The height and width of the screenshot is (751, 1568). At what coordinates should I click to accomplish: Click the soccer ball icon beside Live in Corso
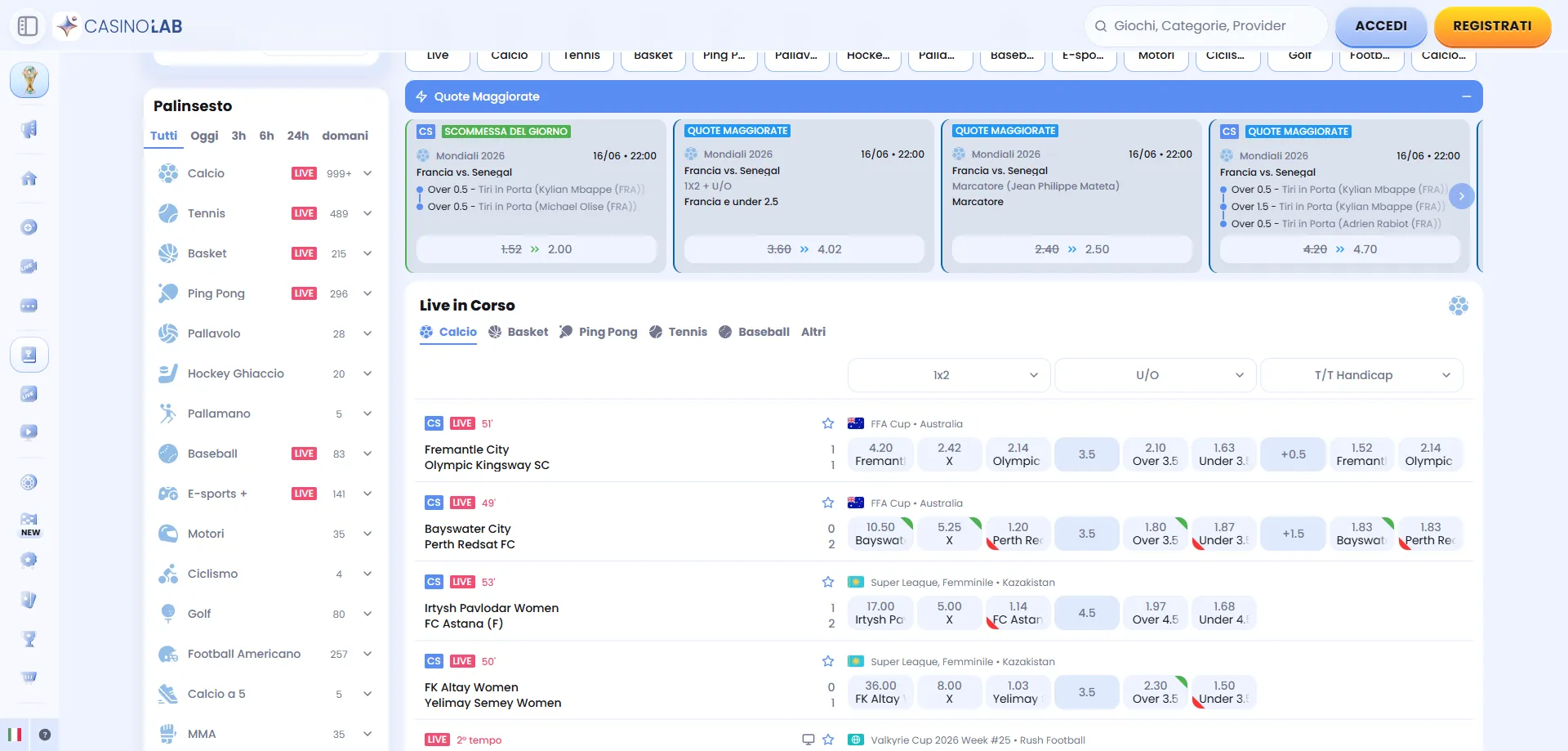coord(1459,306)
